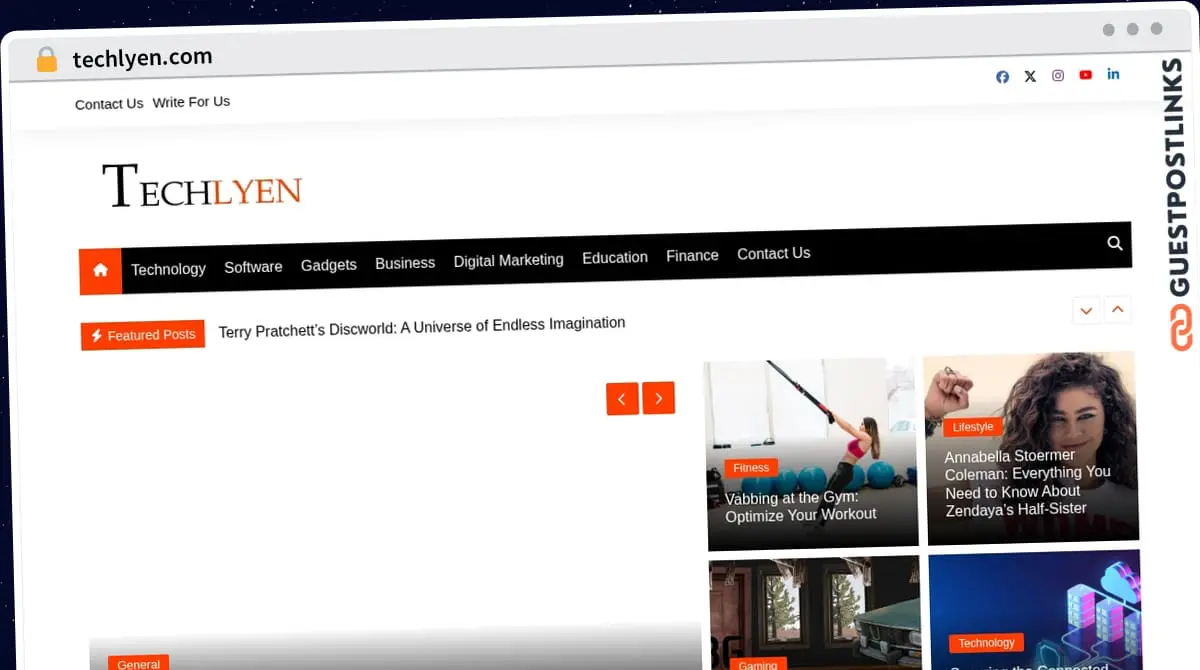Screen dimensions: 1200x670
Task: Go to home via the house icon
Action: (100, 270)
